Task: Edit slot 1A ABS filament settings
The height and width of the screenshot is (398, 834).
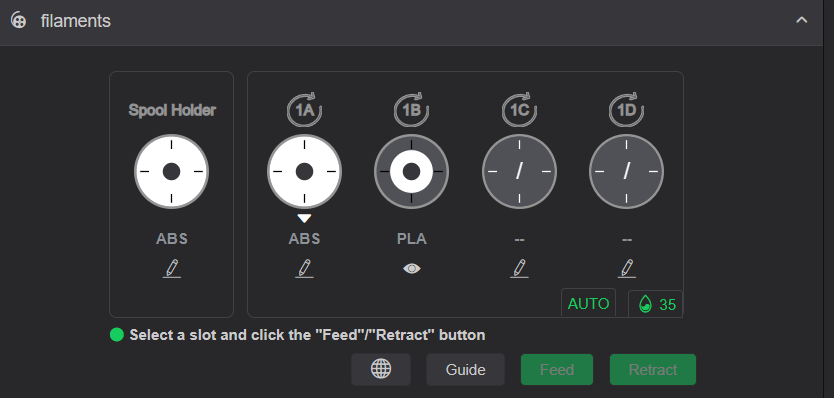Action: [304, 269]
